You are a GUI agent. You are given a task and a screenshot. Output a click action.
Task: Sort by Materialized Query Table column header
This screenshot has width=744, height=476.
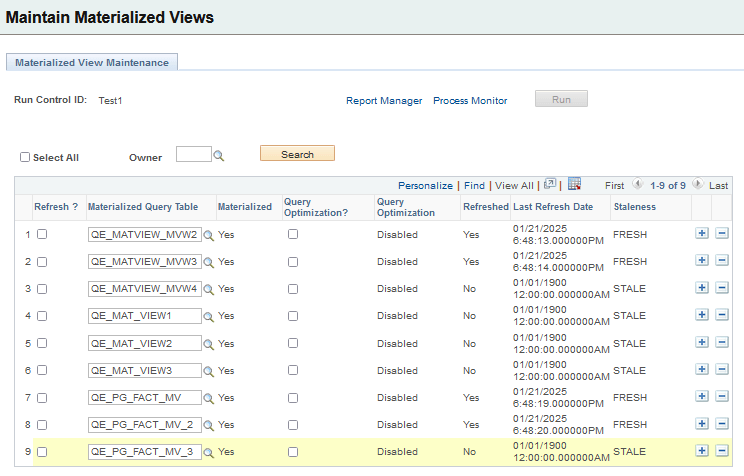tap(143, 207)
